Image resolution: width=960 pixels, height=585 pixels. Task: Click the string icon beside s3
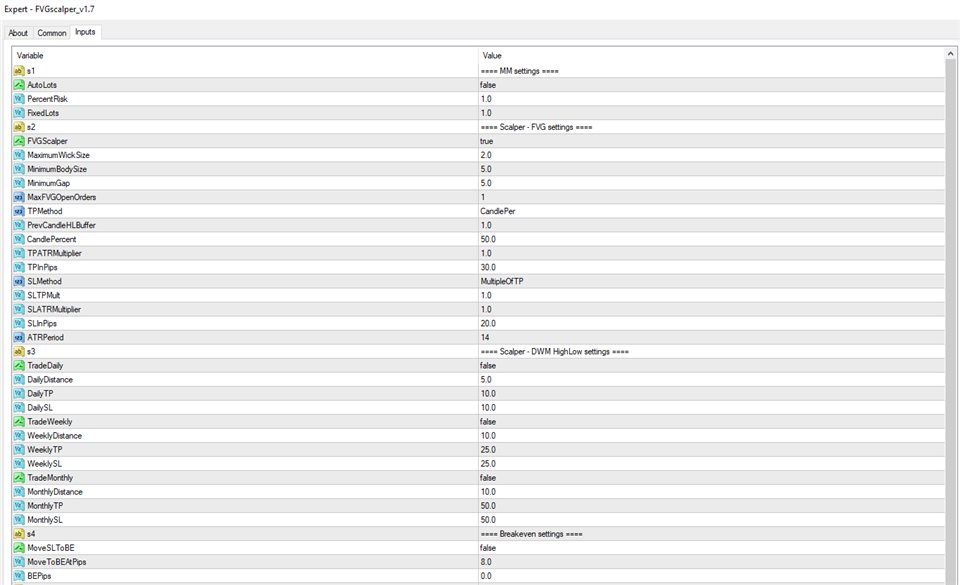click(19, 352)
